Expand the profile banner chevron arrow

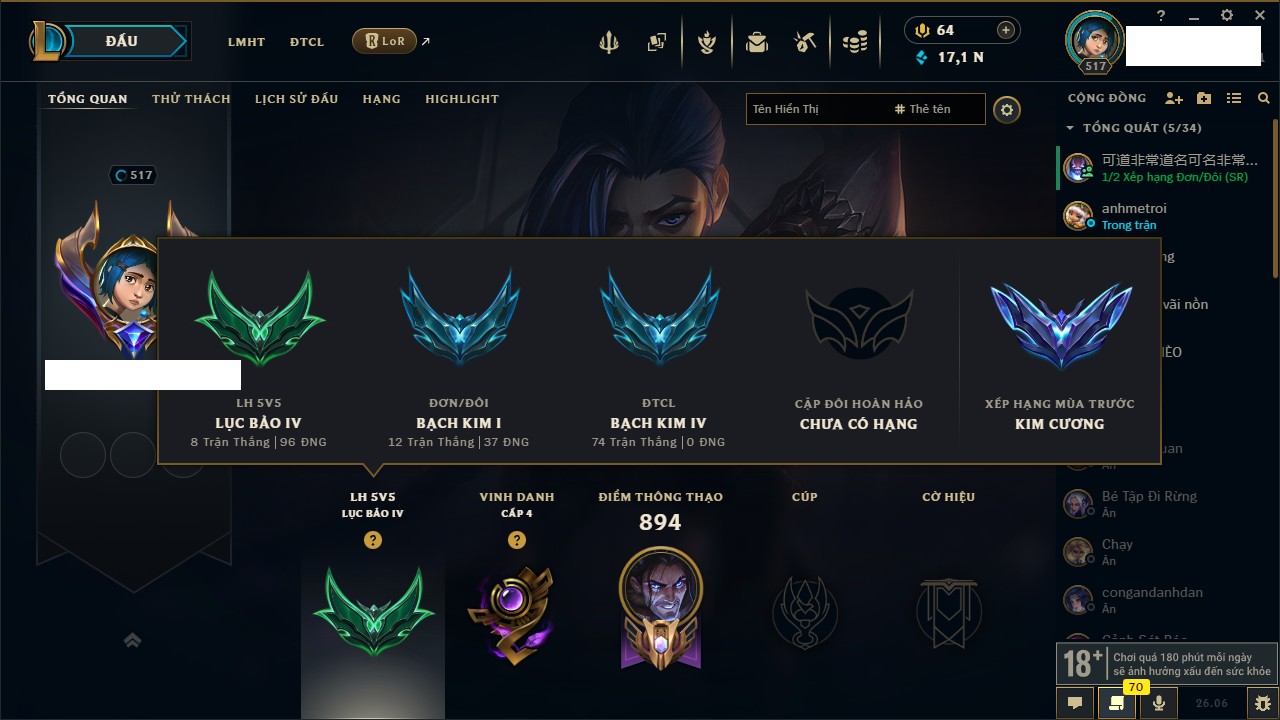[x=132, y=640]
